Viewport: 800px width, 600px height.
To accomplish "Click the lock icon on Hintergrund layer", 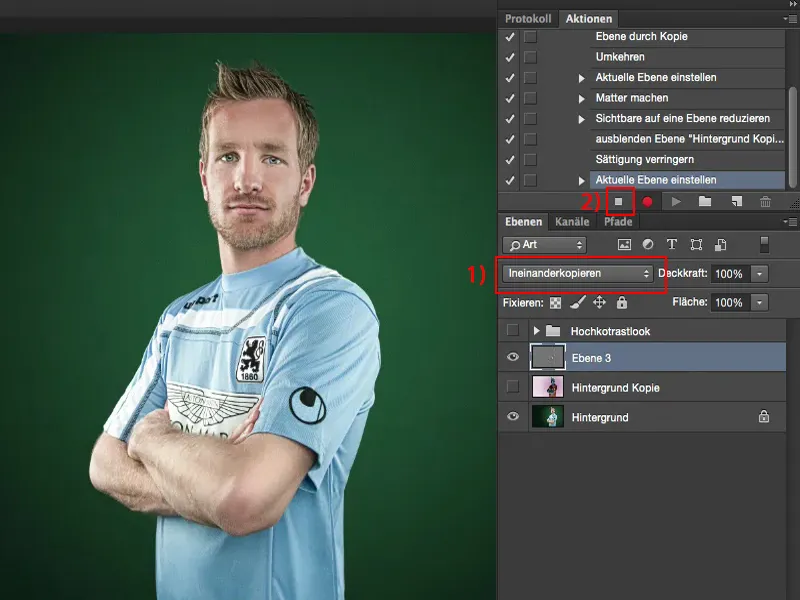I will click(x=763, y=416).
